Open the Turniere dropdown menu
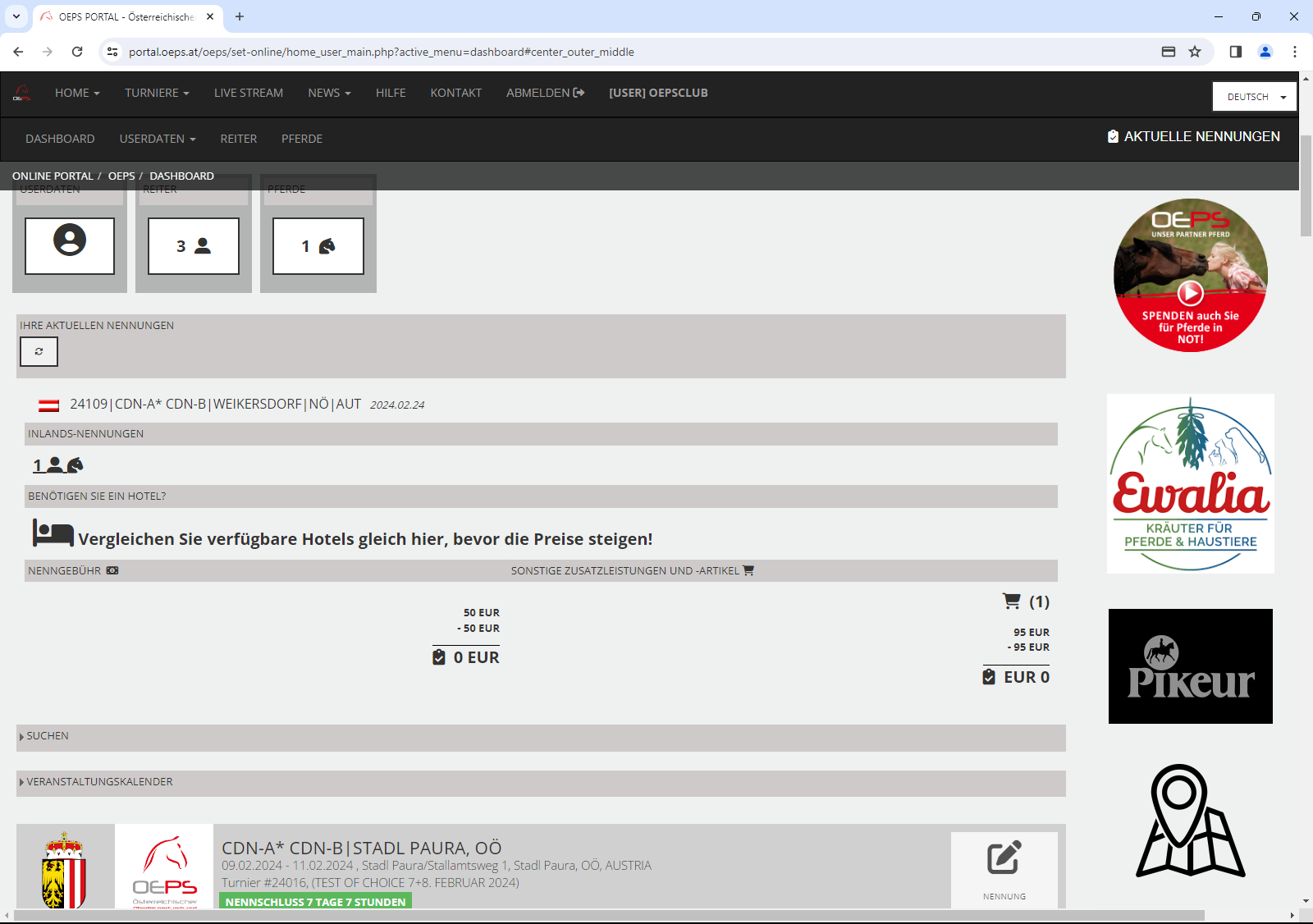This screenshot has height=924, width=1313. pos(157,93)
